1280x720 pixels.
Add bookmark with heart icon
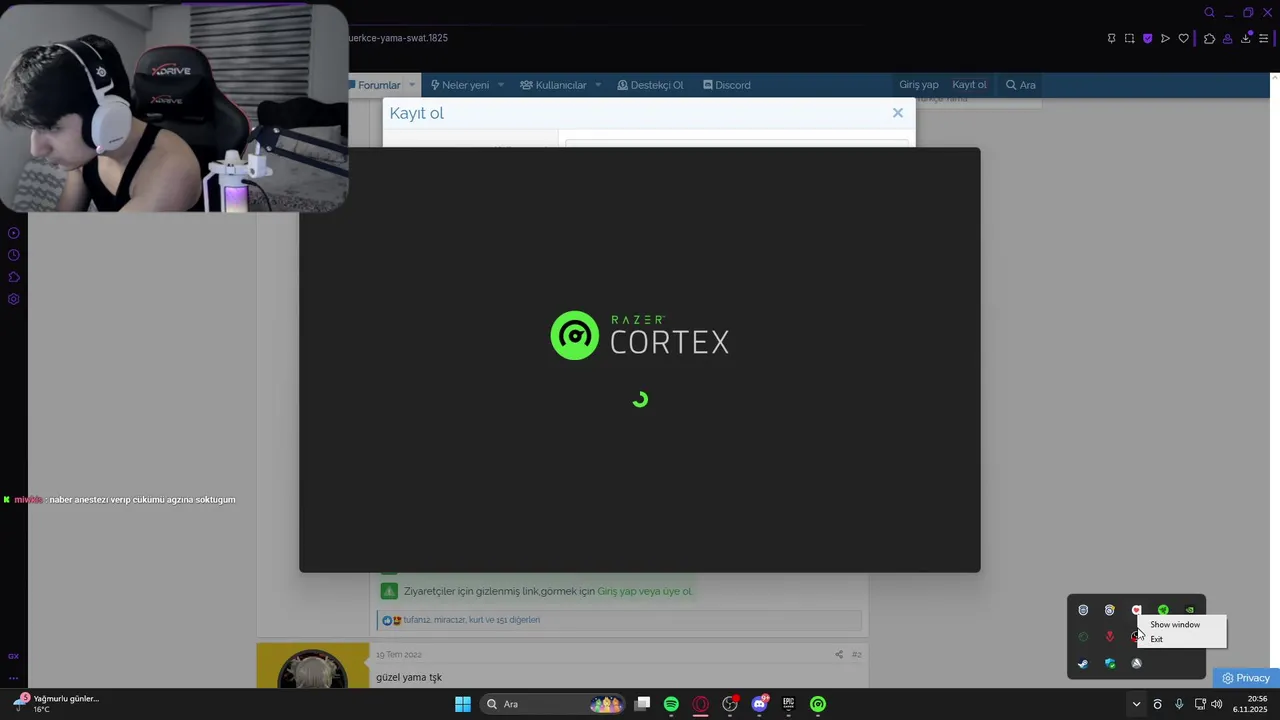point(1183,38)
